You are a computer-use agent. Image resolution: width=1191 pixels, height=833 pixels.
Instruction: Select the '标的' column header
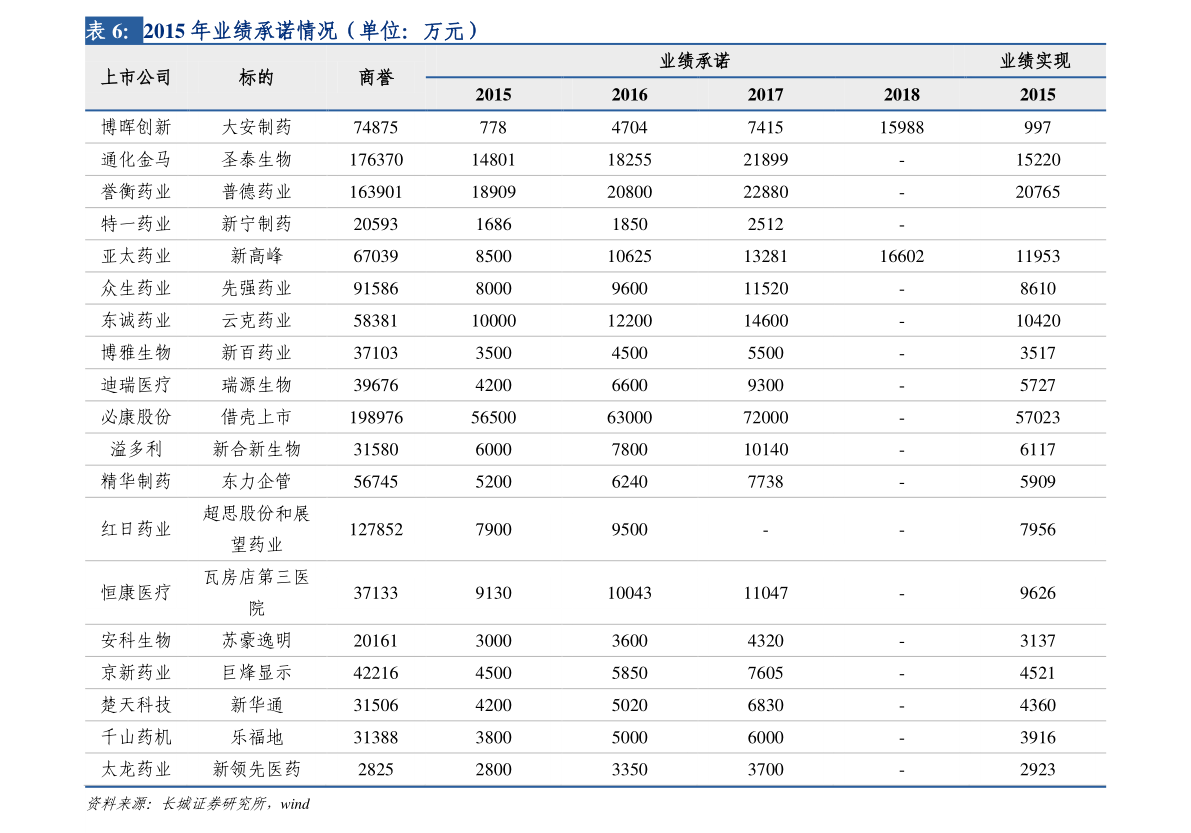(x=256, y=77)
